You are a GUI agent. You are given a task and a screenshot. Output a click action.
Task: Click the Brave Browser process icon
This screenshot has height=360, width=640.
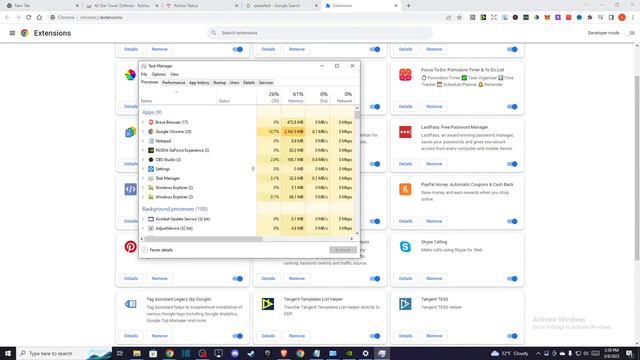pyautogui.click(x=151, y=122)
